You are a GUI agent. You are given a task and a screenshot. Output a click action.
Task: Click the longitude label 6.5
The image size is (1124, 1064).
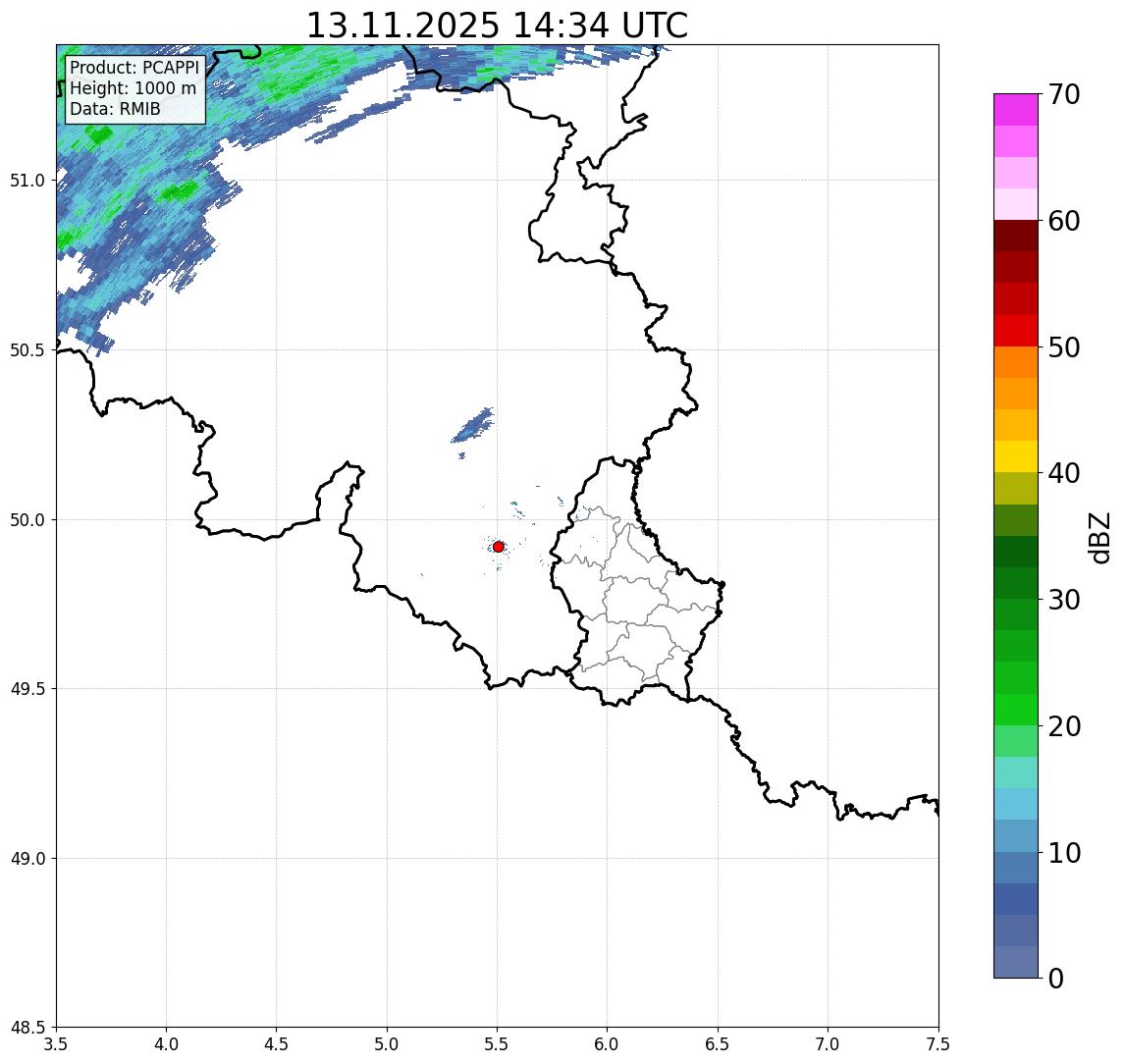click(718, 1044)
